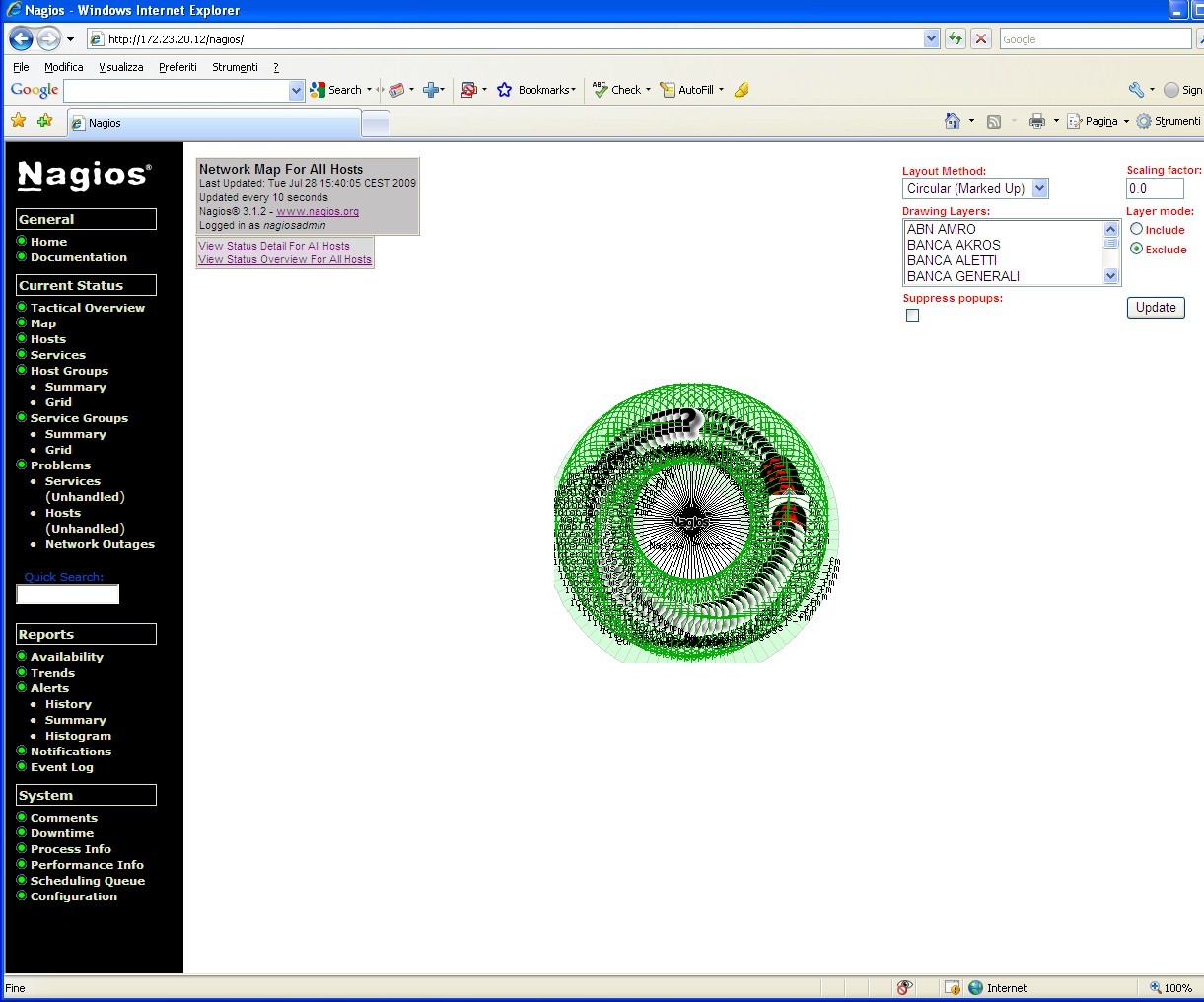Open the Modifica menu

pos(63,67)
